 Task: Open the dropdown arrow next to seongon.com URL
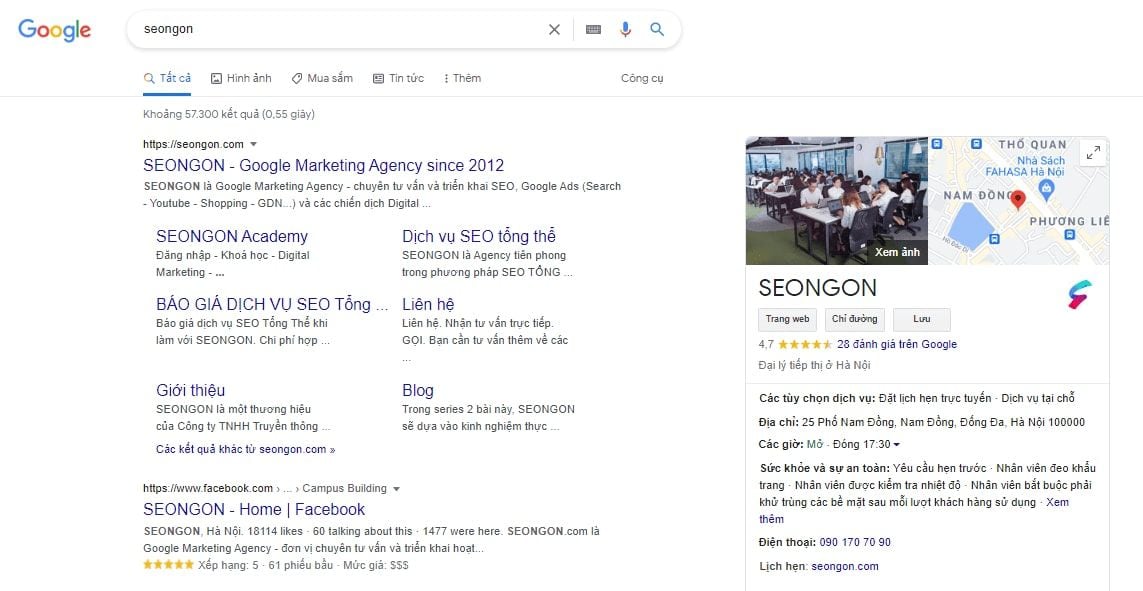point(254,144)
